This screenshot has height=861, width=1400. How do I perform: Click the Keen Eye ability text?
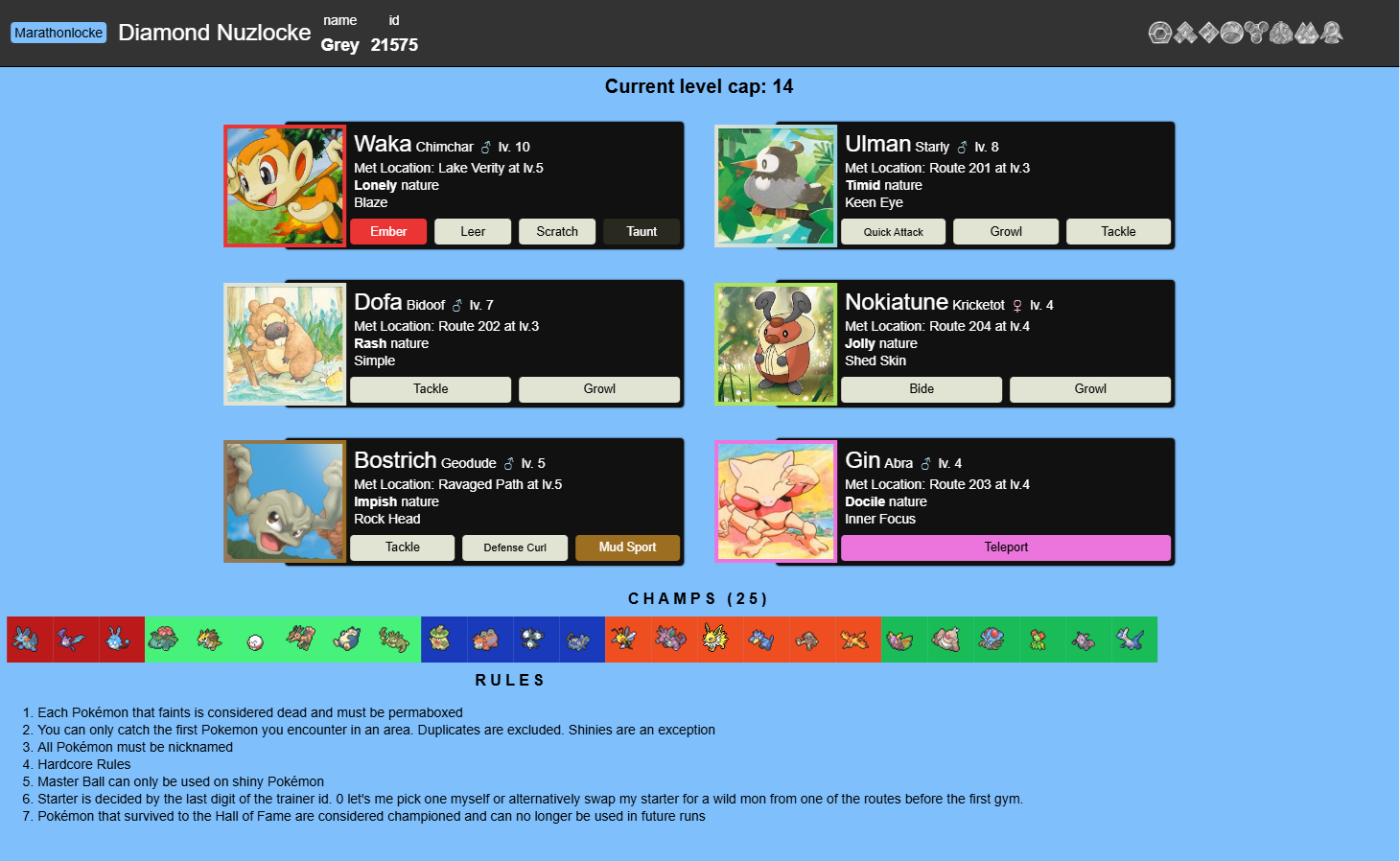(x=874, y=202)
